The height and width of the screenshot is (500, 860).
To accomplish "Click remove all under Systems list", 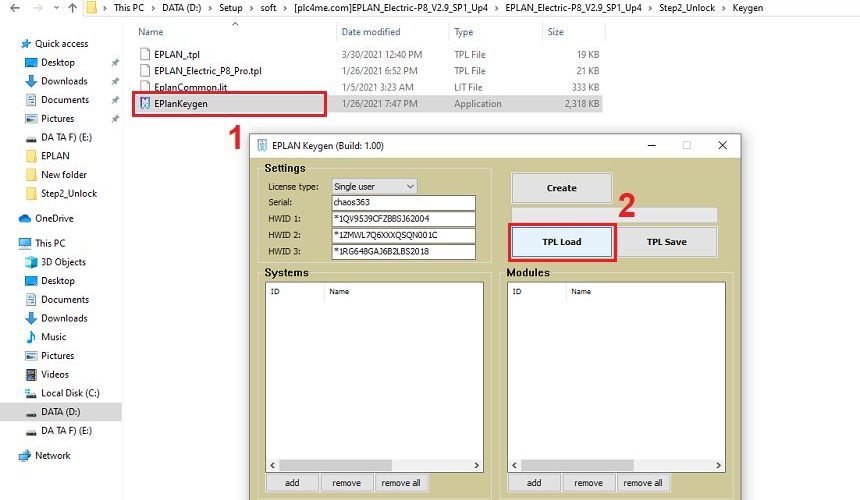I will (x=401, y=483).
